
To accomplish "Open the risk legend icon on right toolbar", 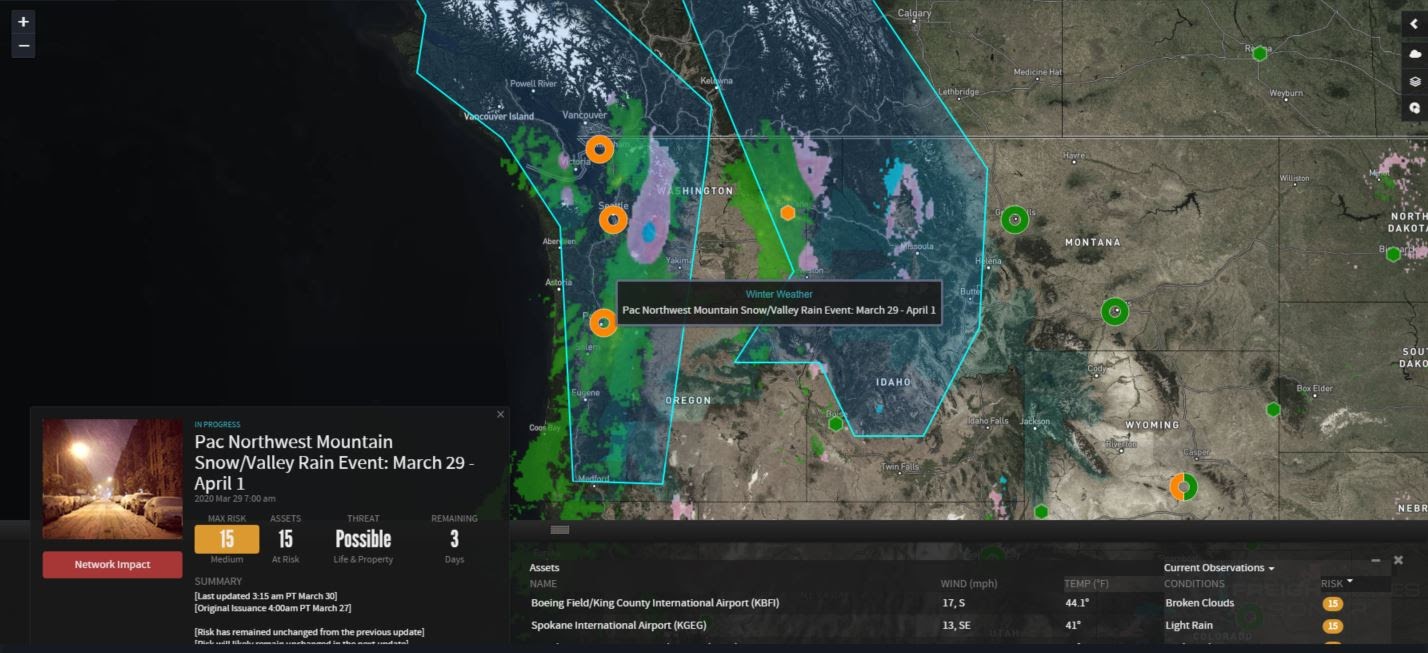I will [1414, 108].
